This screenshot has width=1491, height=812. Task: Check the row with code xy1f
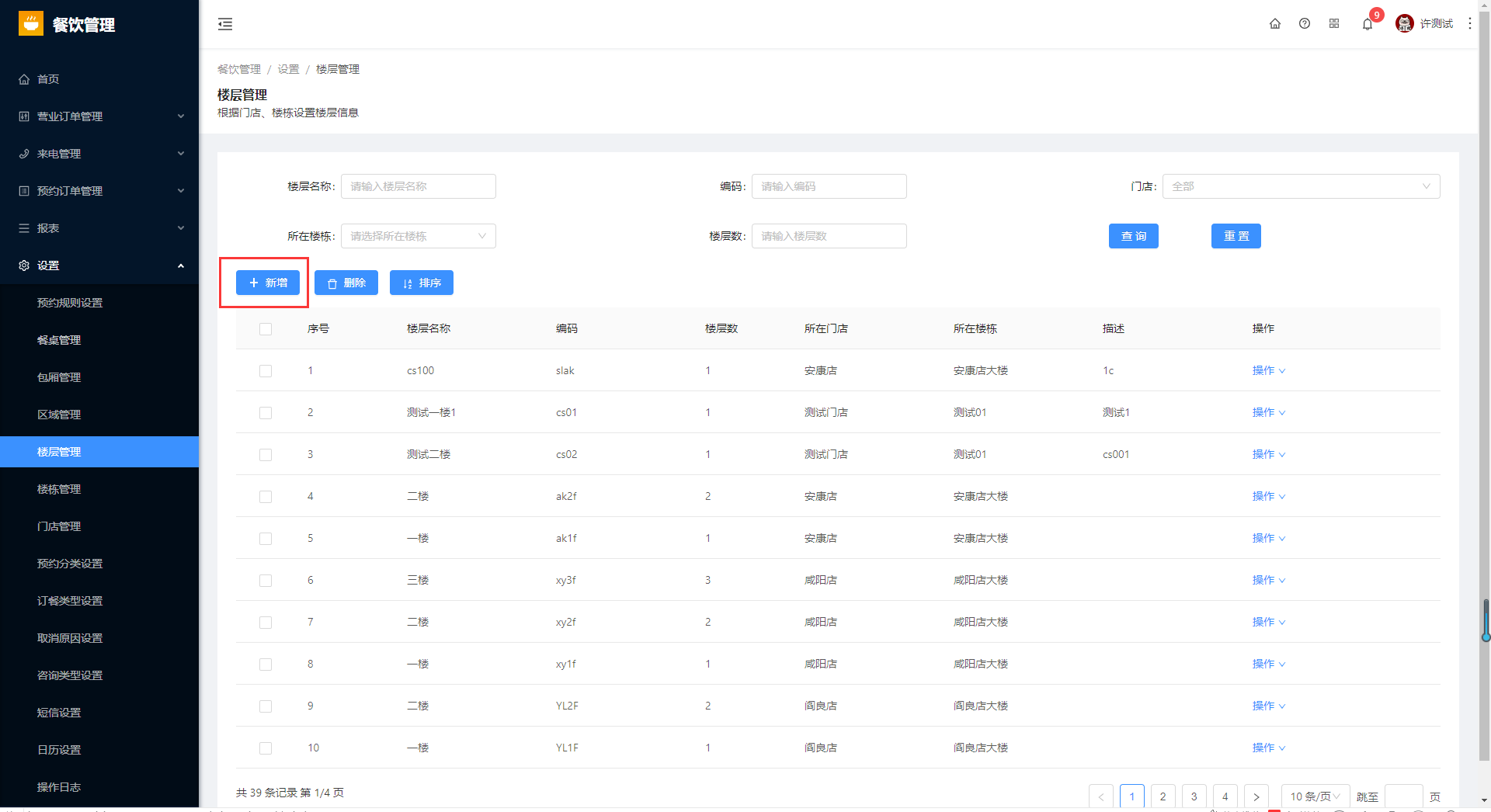pyautogui.click(x=266, y=665)
